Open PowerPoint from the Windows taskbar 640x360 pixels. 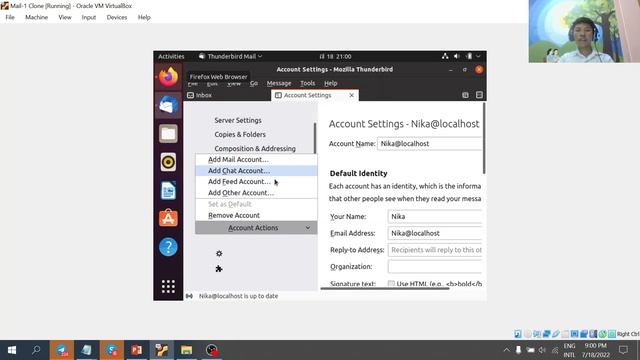click(137, 350)
